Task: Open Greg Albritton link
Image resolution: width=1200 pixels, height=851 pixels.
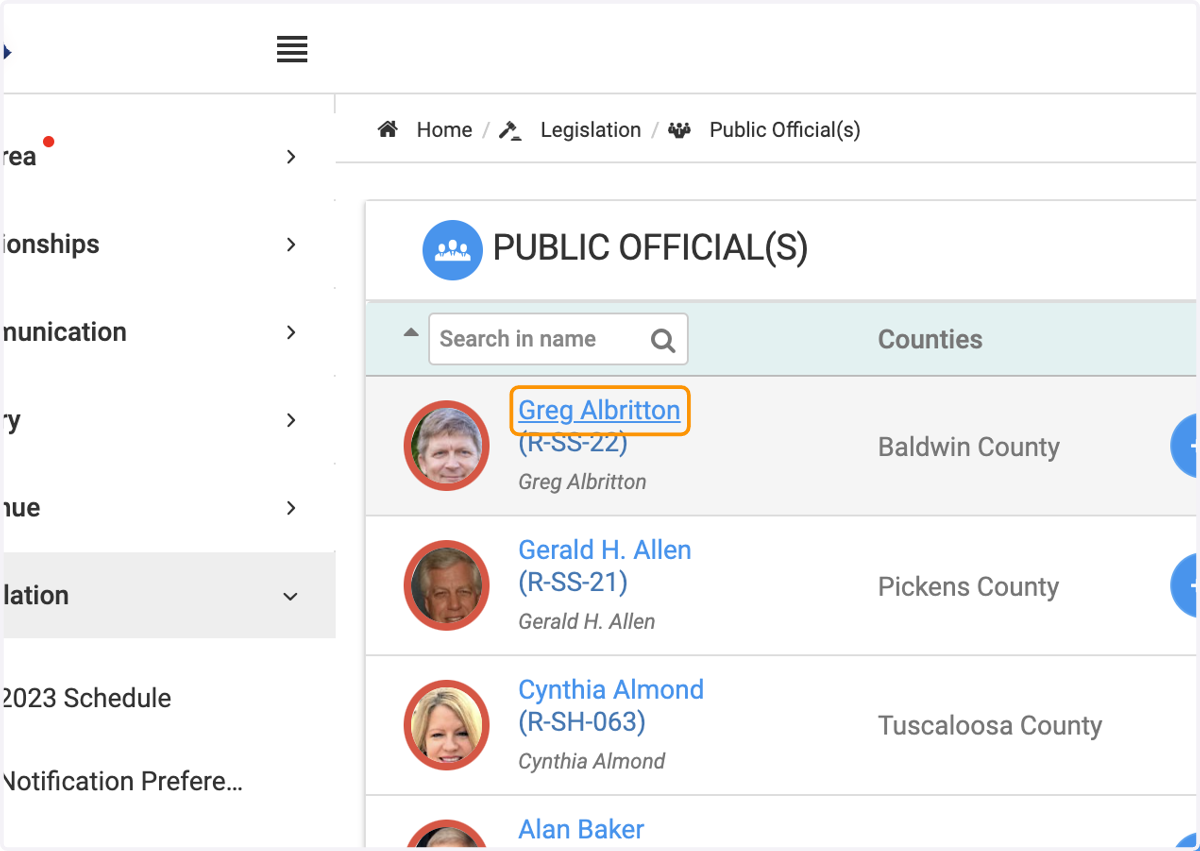Action: (x=599, y=410)
